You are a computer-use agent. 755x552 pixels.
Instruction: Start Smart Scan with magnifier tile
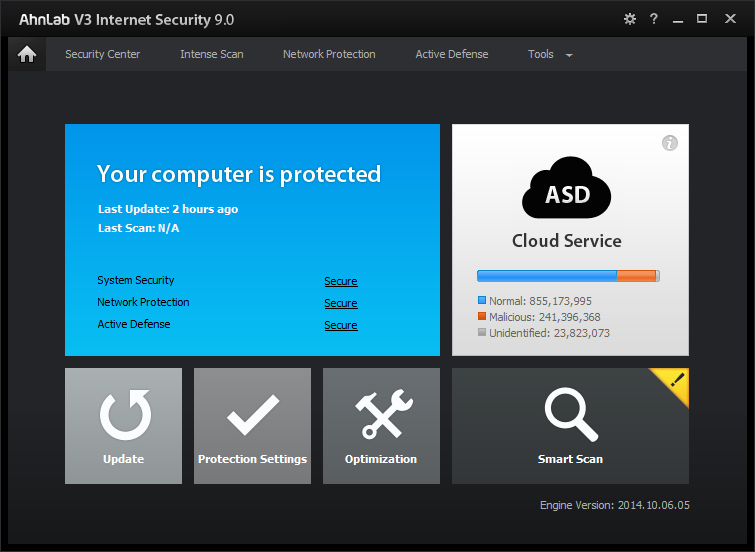[x=570, y=426]
